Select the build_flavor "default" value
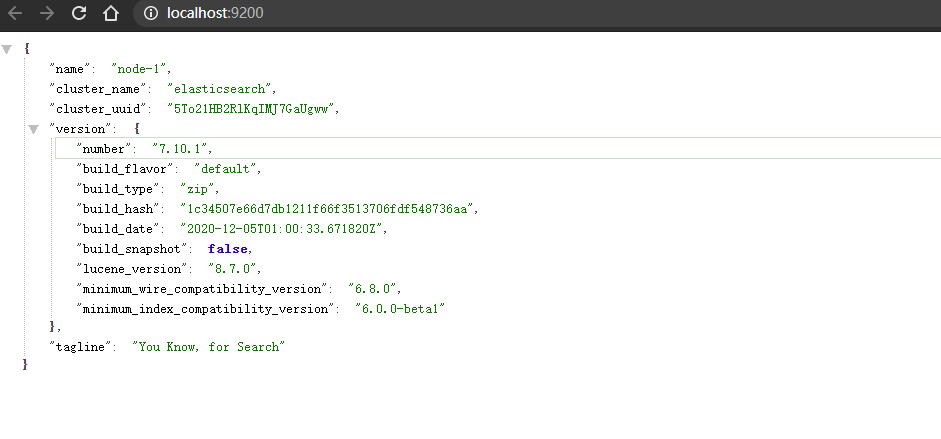941x439 pixels. pyautogui.click(x=225, y=169)
